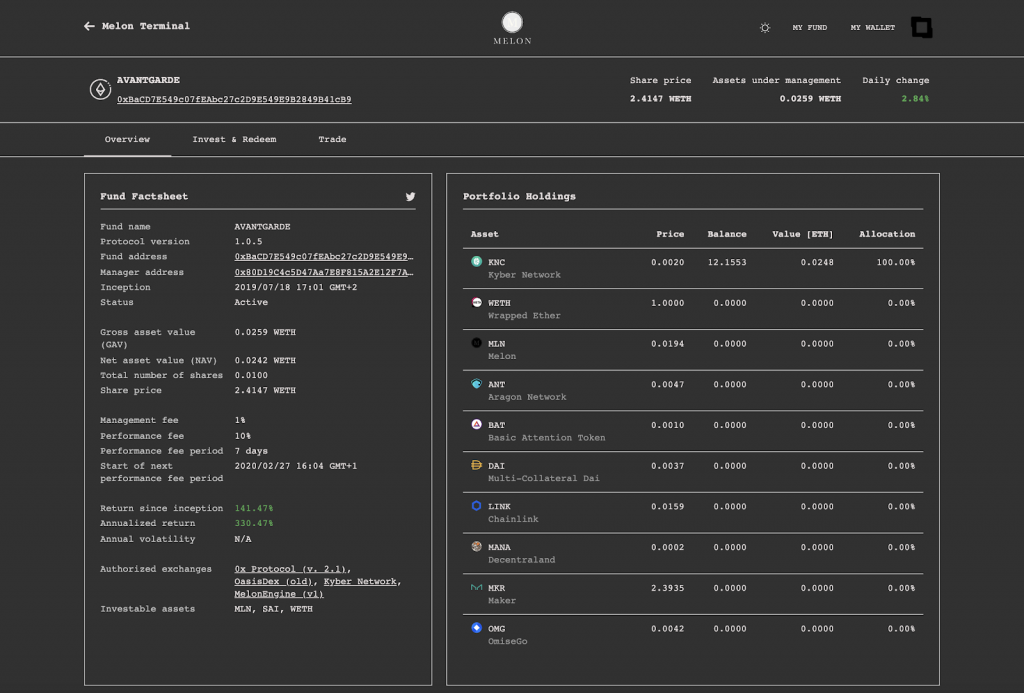The width and height of the screenshot is (1024, 693).
Task: Click the LINK Chainlink token icon
Action: click(477, 506)
